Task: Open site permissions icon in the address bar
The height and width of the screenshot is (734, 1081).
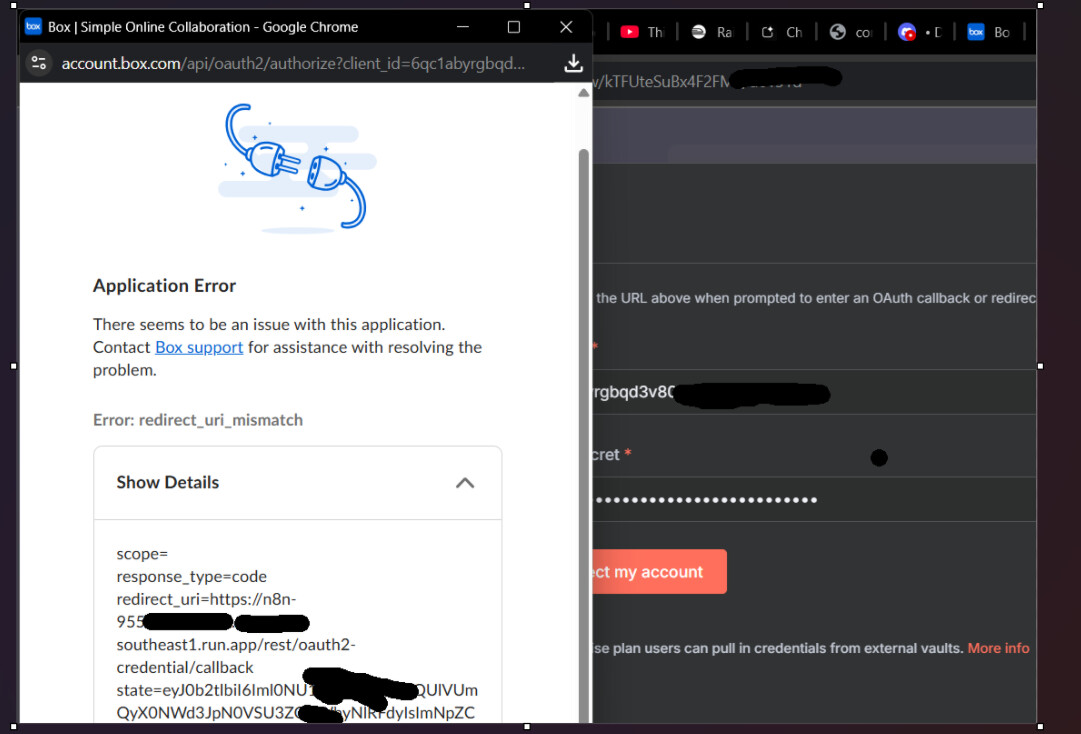Action: click(38, 63)
